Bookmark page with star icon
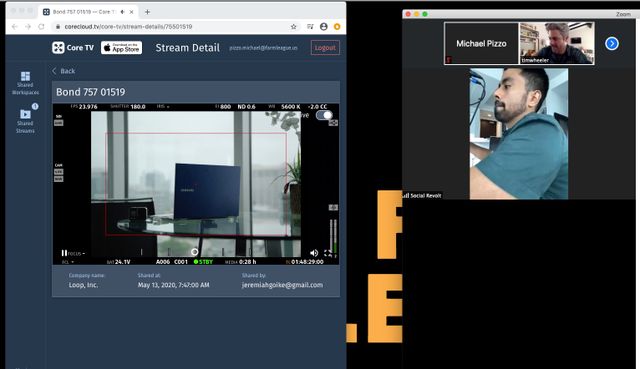Image resolution: width=640 pixels, height=369 pixels. [293, 27]
